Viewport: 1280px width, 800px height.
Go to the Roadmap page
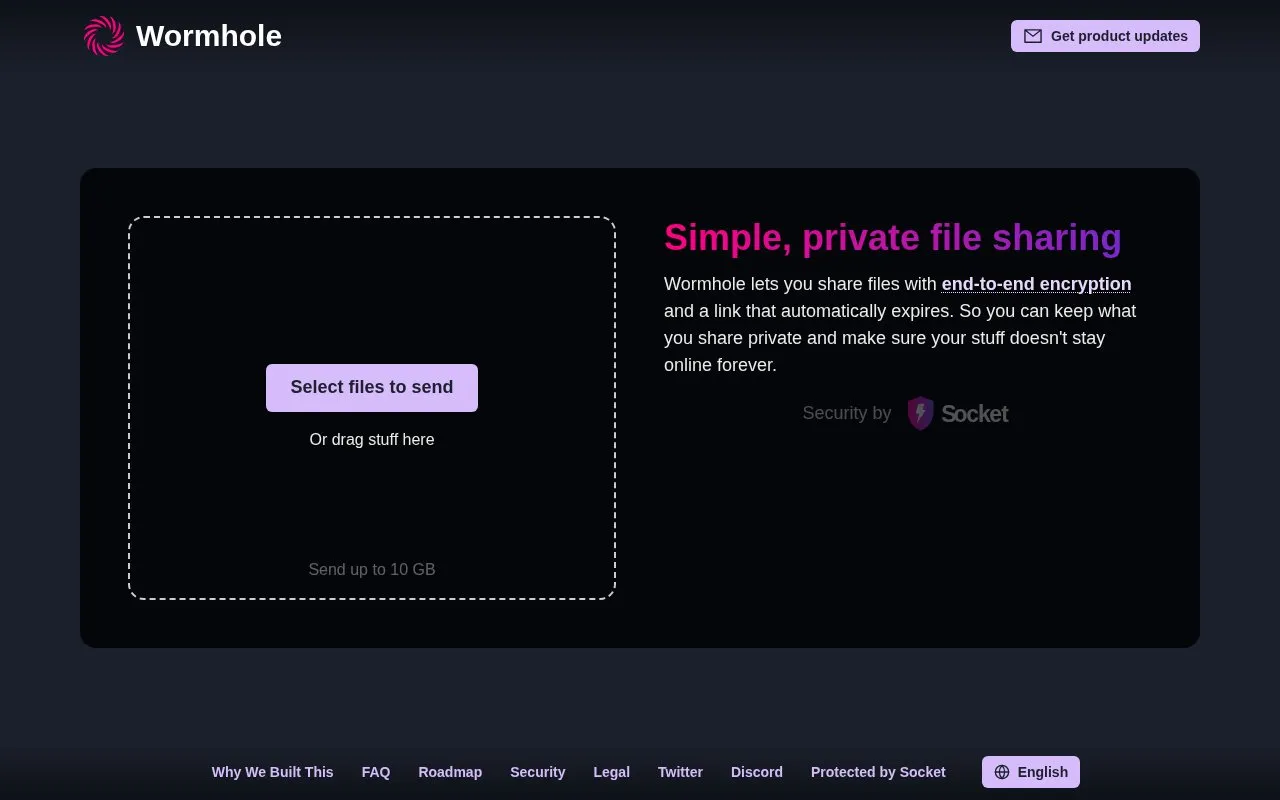450,772
